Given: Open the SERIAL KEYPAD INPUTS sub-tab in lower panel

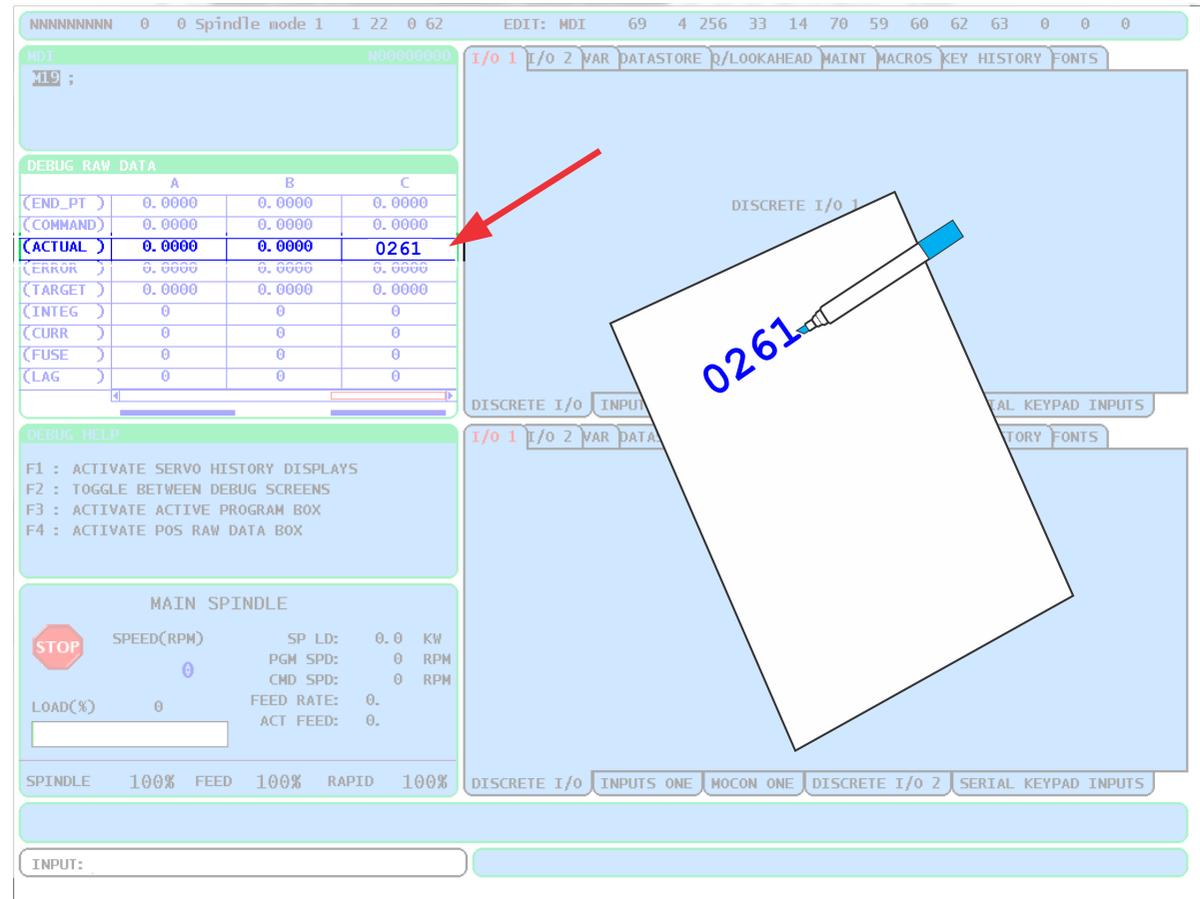Looking at the screenshot, I should pos(1052,784).
